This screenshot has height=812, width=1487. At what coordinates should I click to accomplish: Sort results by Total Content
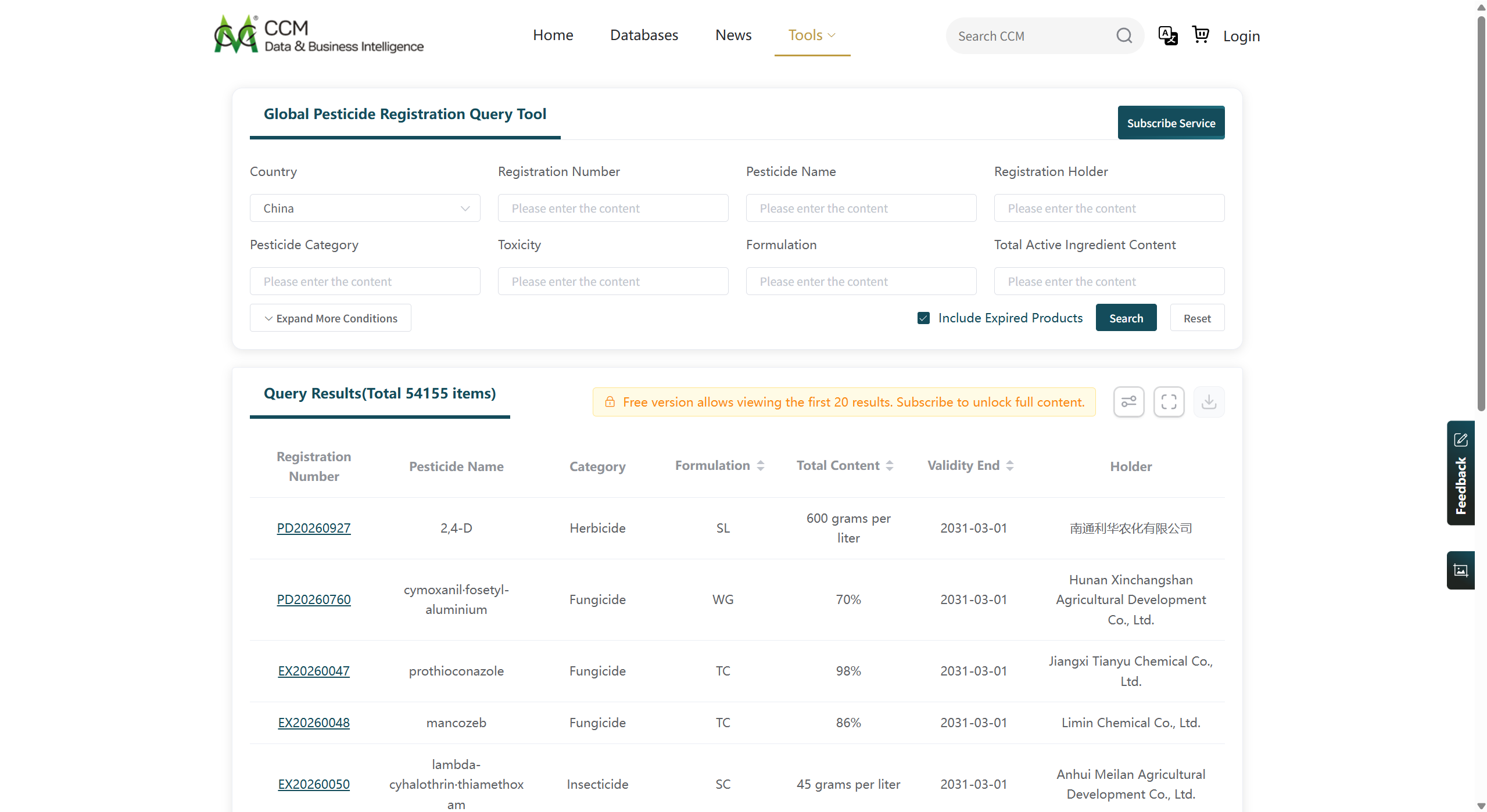coord(890,466)
